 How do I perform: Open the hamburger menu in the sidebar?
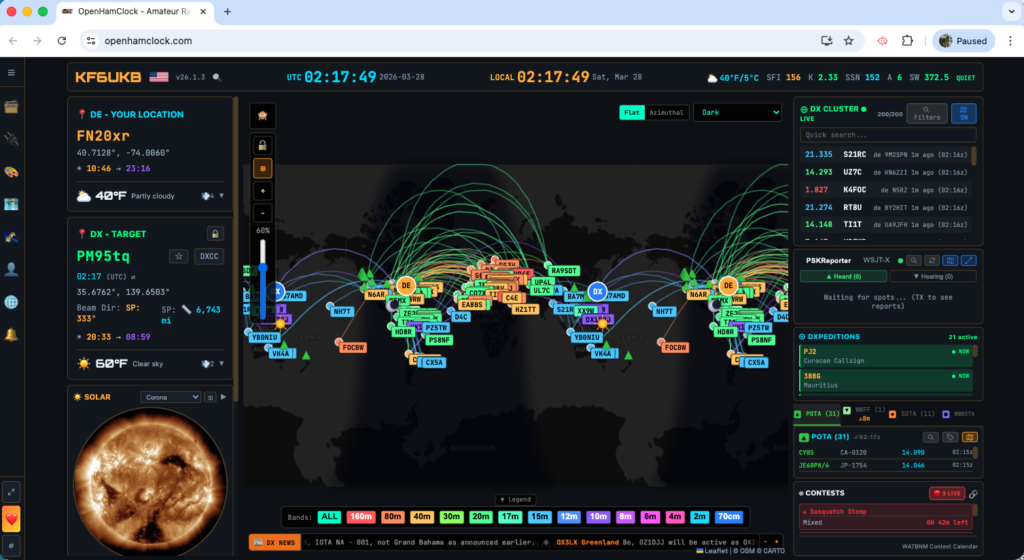[x=12, y=73]
